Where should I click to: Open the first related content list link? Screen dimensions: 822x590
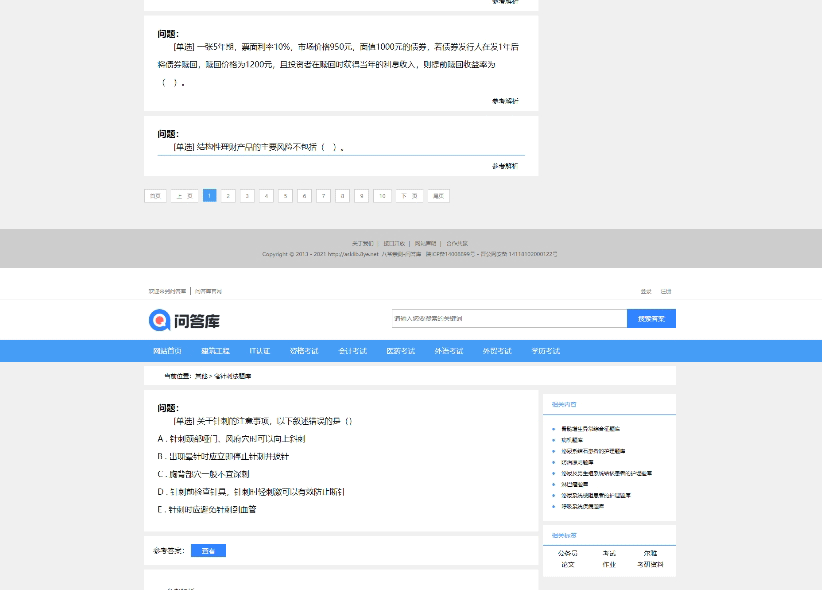(590, 428)
